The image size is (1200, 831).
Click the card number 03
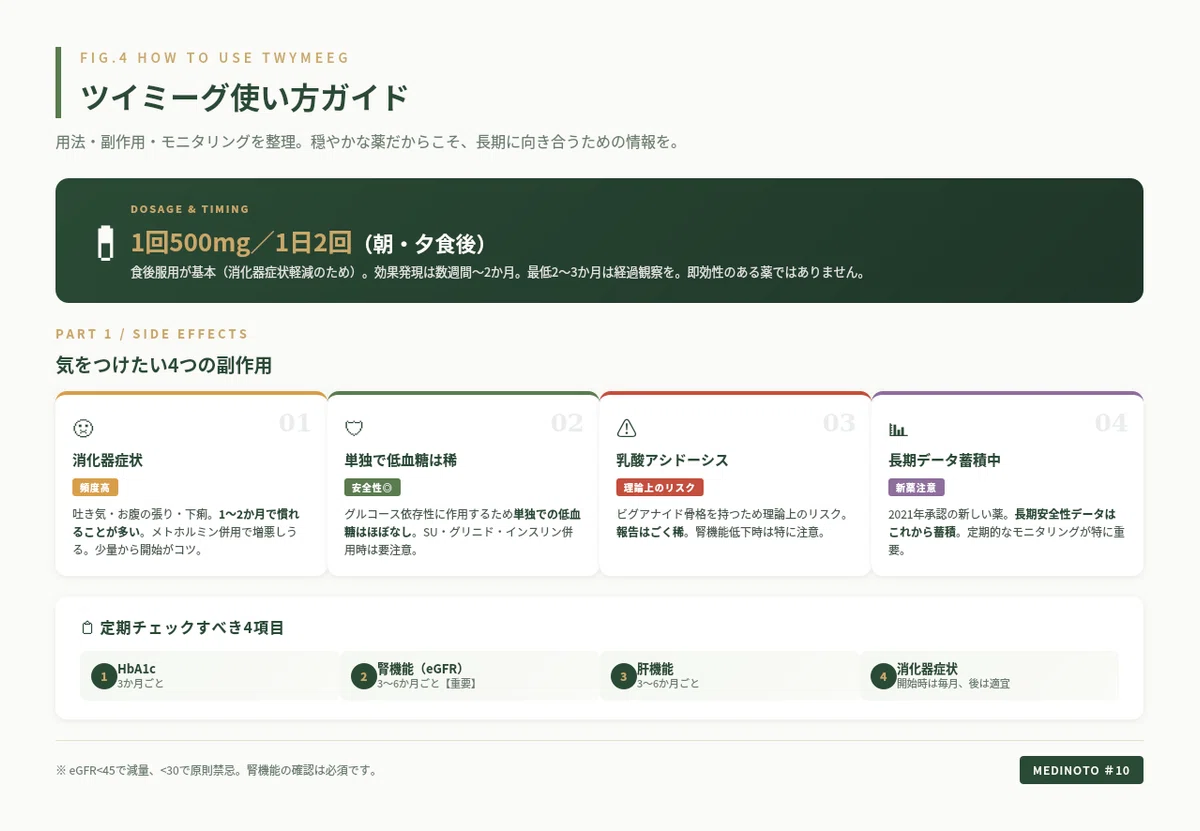pyautogui.click(x=839, y=423)
